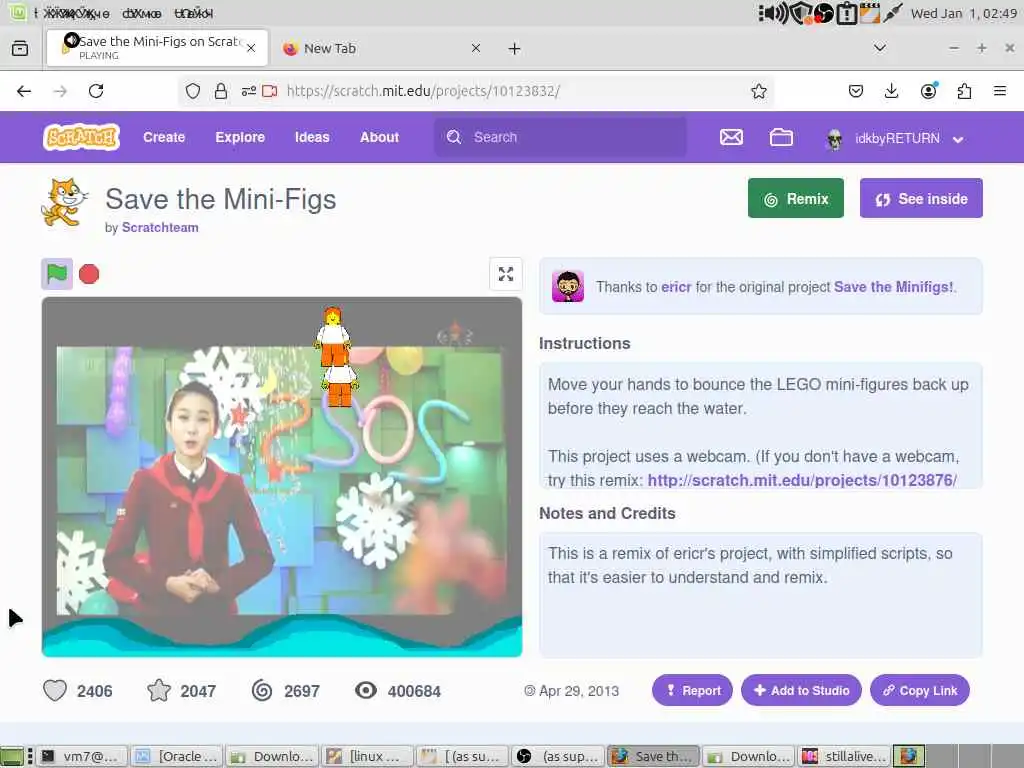Open the Firefox hamburger application menu
This screenshot has width=1024, height=768.
(x=1000, y=91)
